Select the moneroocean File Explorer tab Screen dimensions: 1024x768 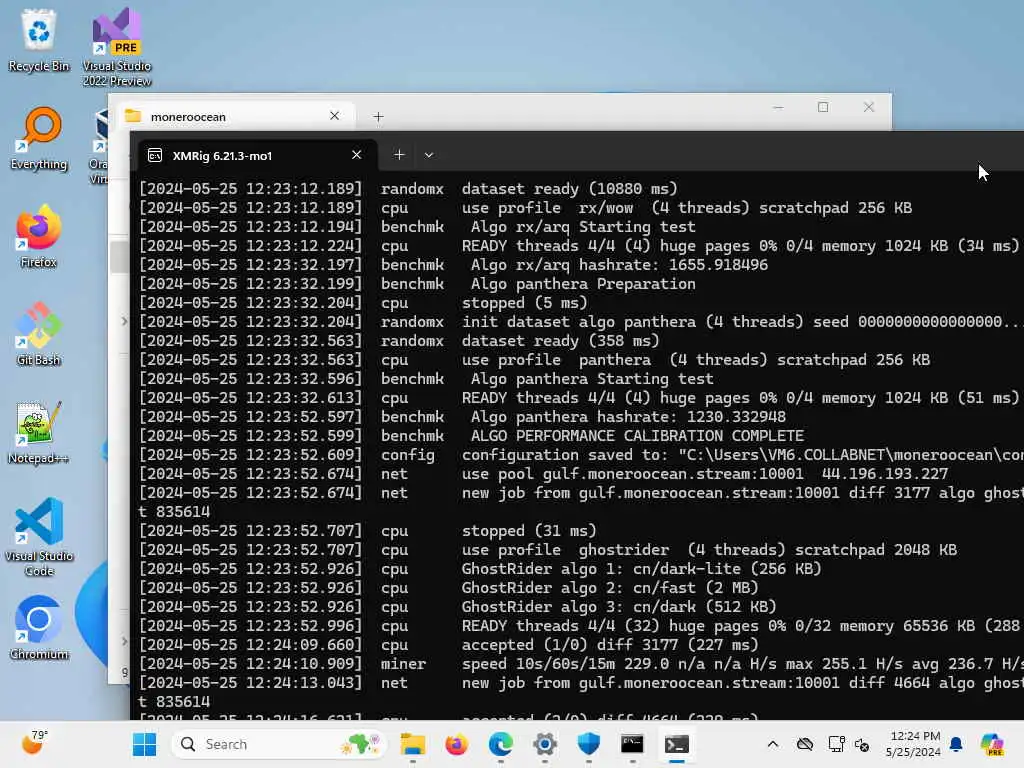235,116
